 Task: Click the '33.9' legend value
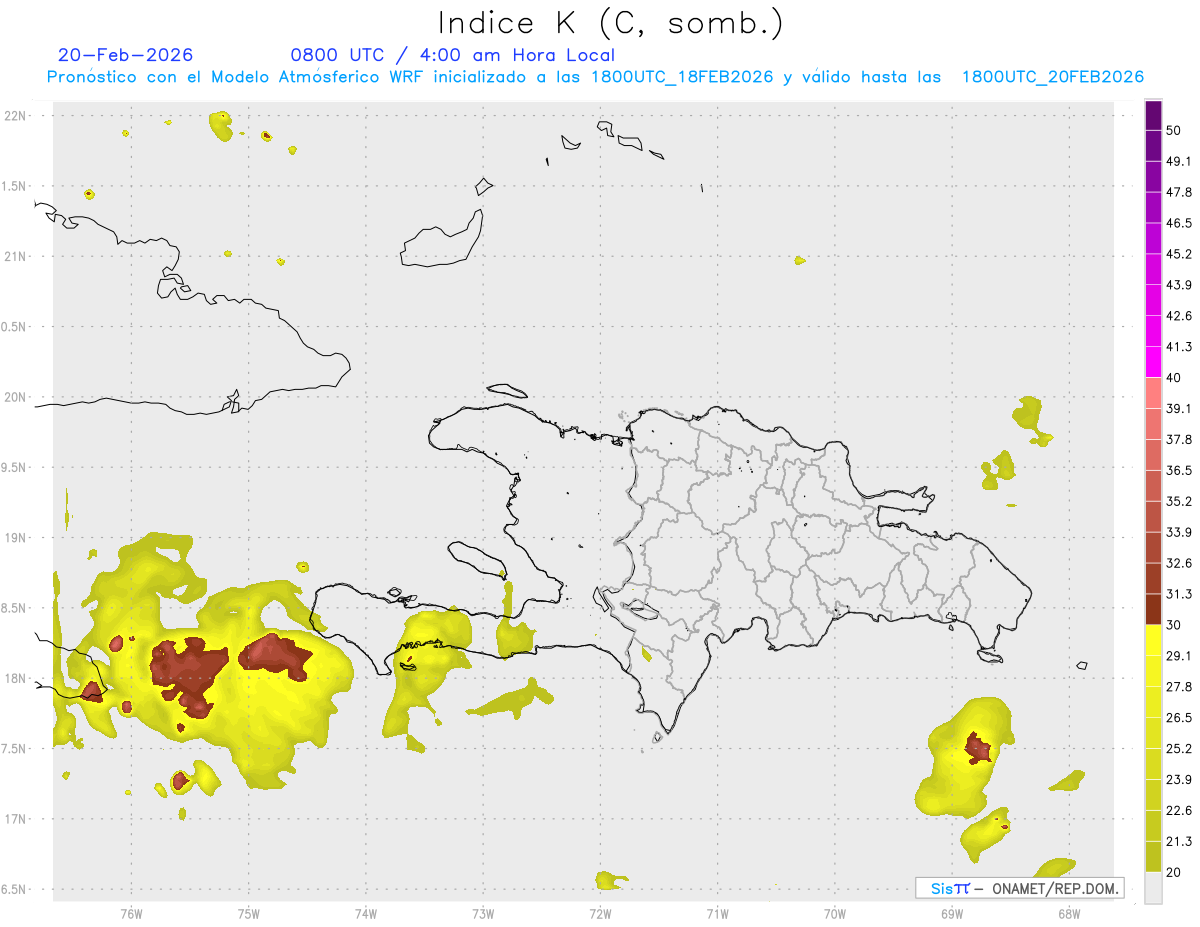(1179, 532)
